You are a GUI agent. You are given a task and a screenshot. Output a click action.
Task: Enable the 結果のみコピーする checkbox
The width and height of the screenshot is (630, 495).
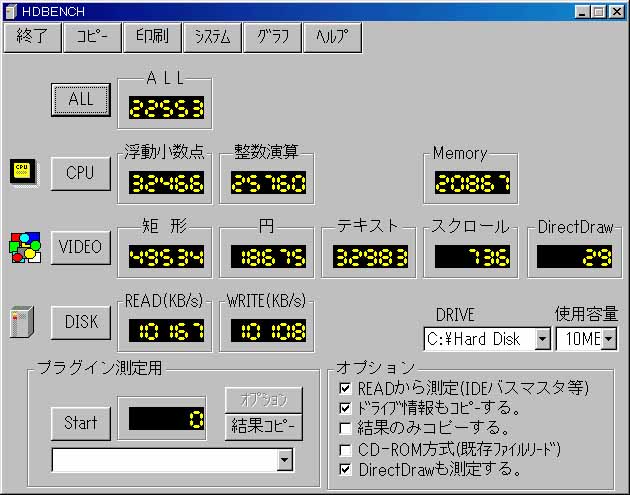point(346,428)
